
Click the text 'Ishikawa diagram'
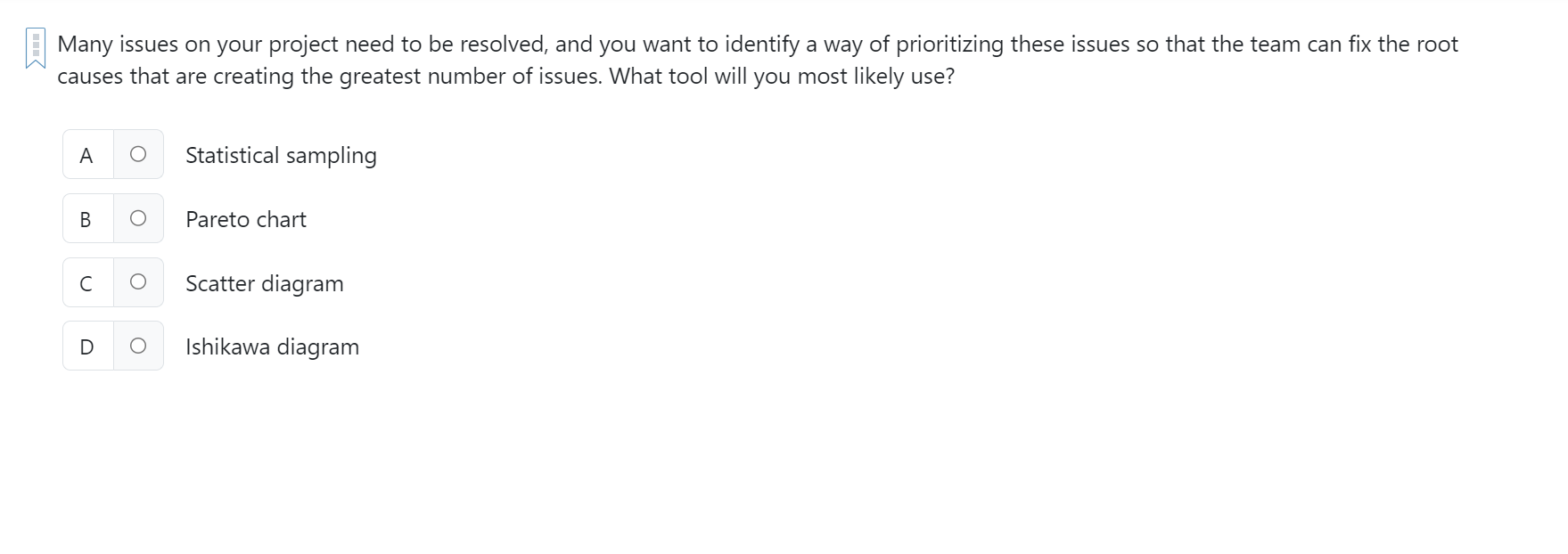point(272,346)
